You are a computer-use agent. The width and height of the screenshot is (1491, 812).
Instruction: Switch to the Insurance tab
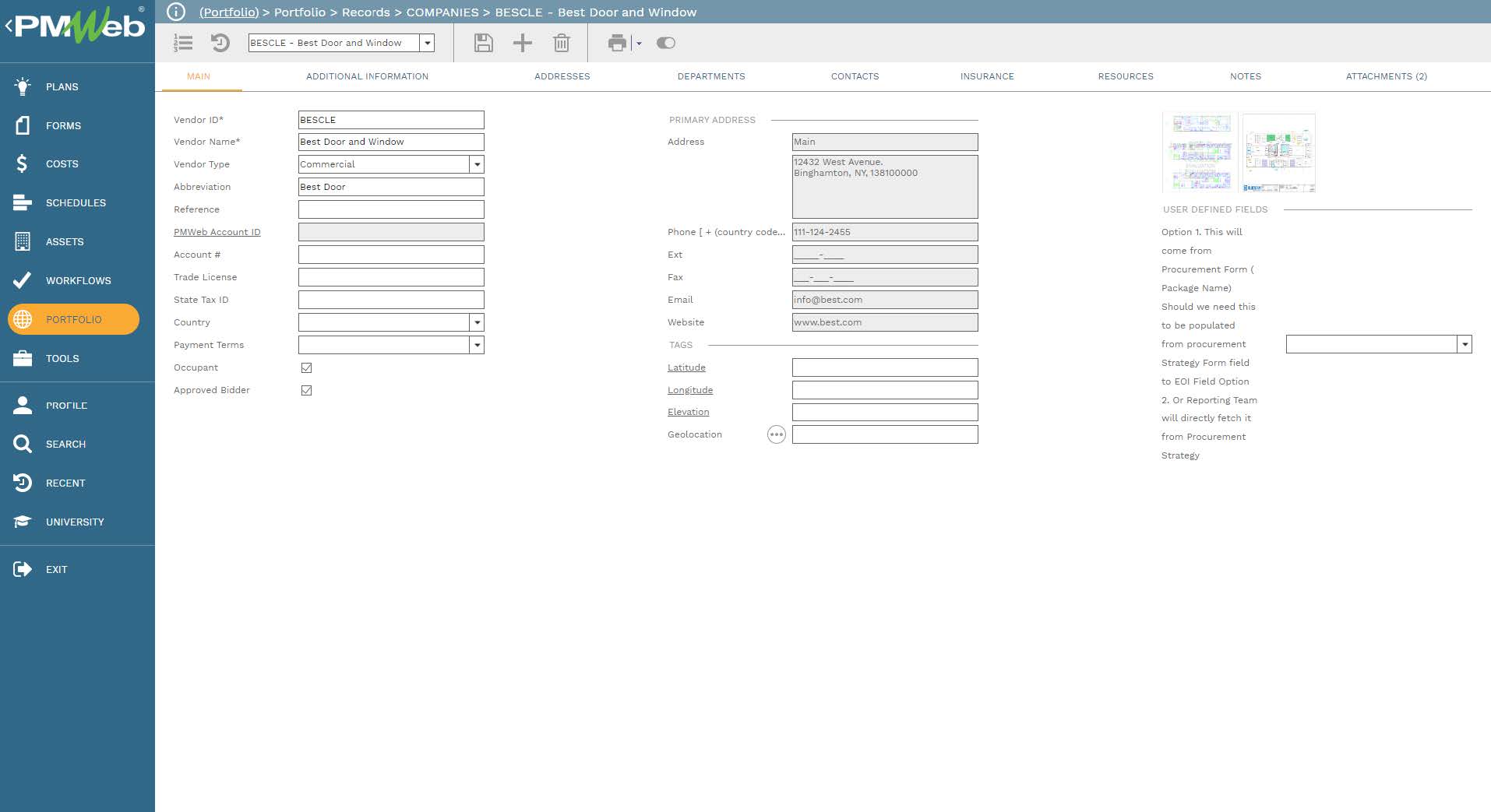986,76
